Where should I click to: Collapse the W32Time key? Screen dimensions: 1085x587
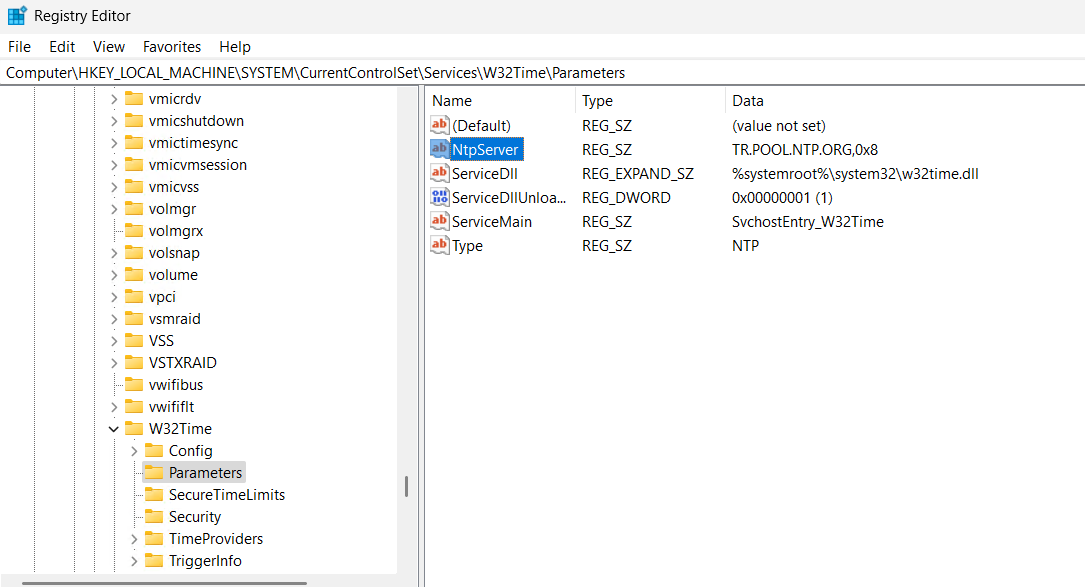pos(113,428)
